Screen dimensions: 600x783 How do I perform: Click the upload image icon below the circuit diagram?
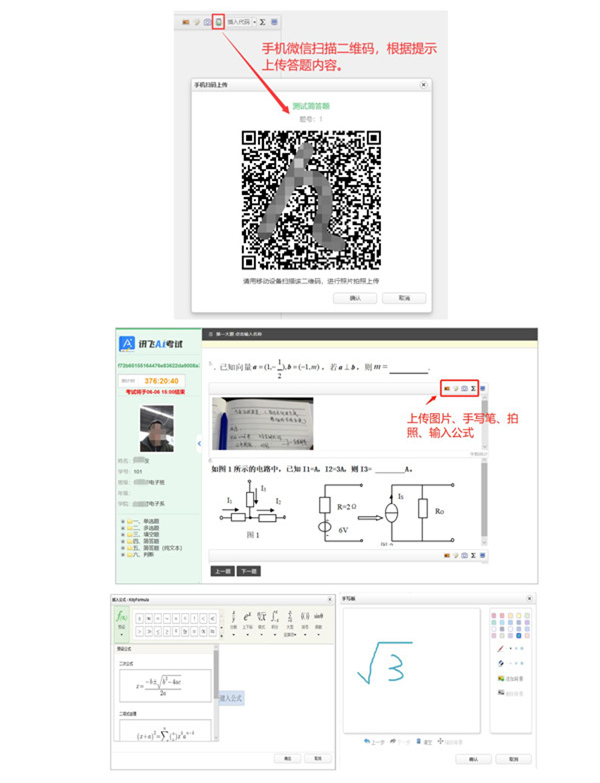(447, 555)
